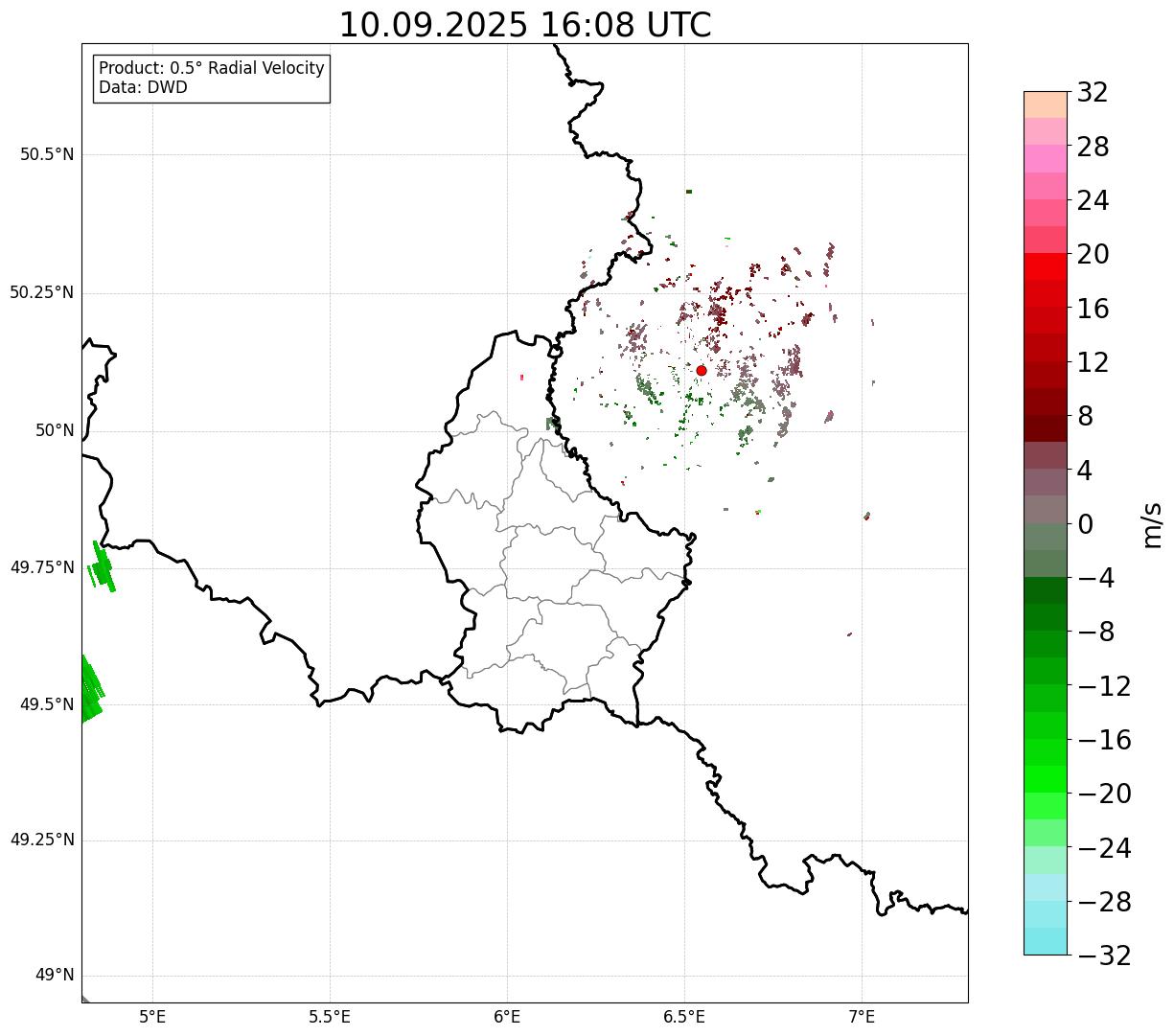The height and width of the screenshot is (1036, 1174).
Task: Click the colorbar tick label −4
Action: click(x=1094, y=578)
